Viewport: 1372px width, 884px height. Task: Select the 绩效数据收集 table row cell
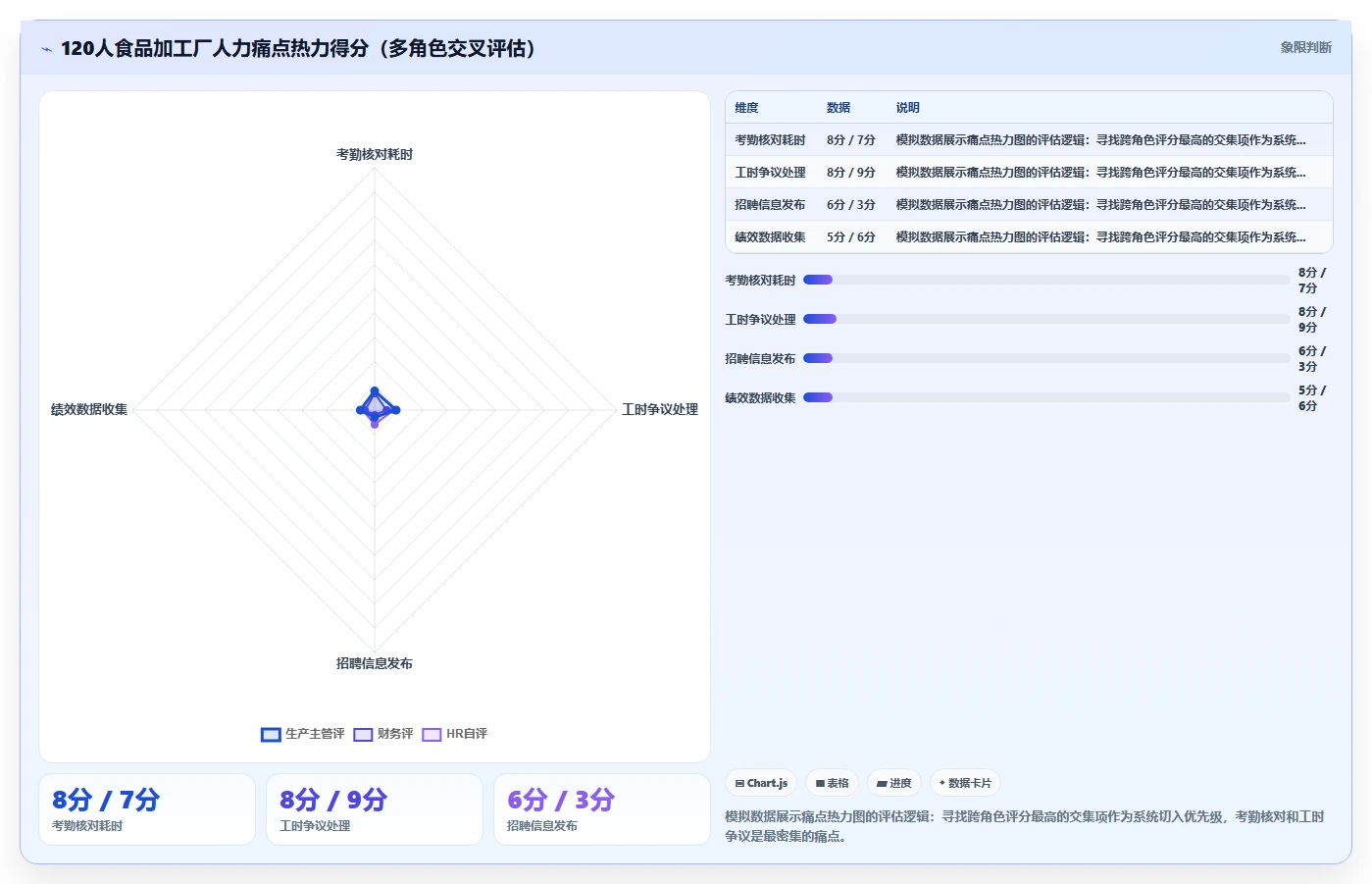tap(770, 237)
